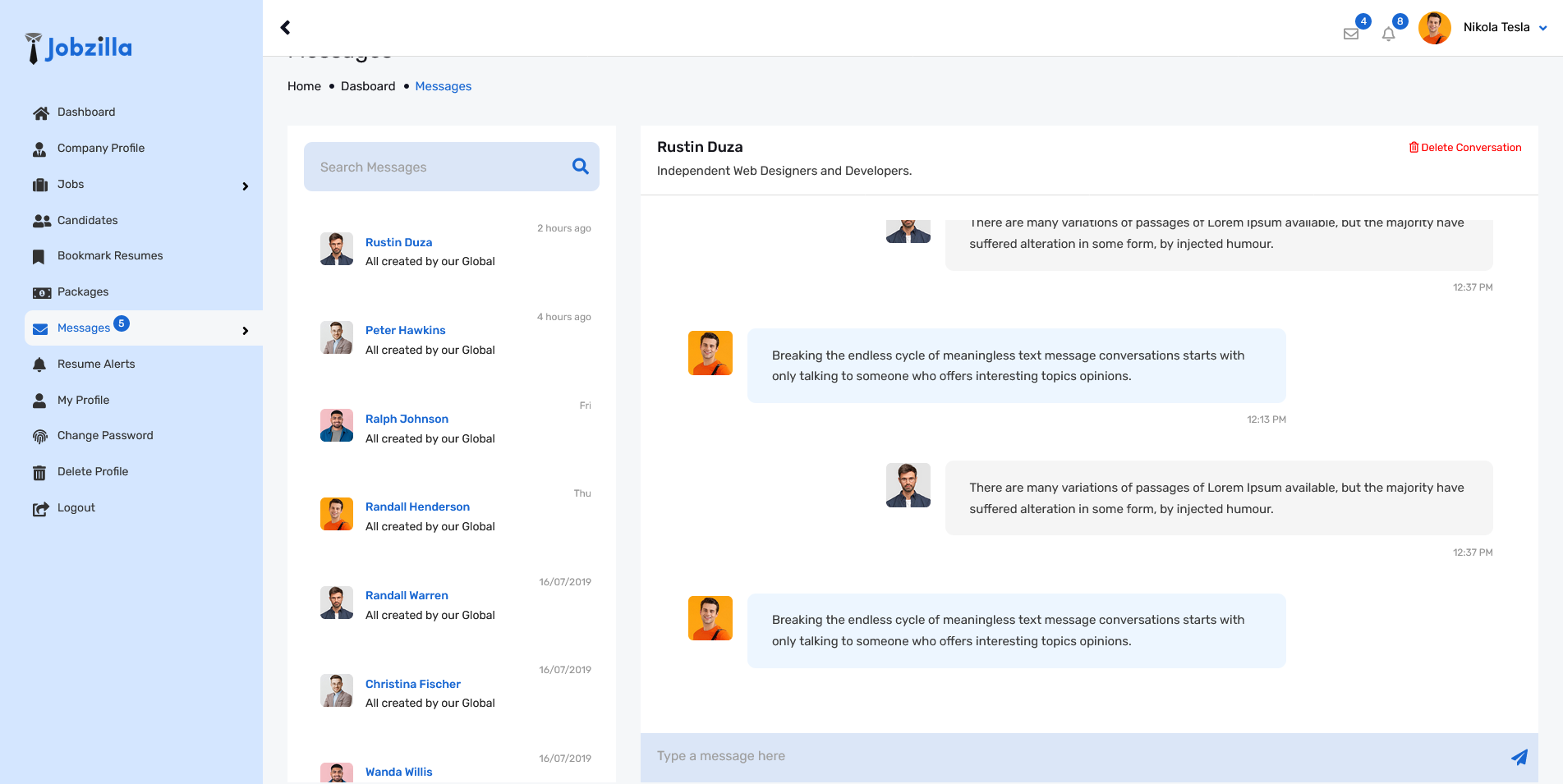Click Nikola Tesla's profile avatar

click(x=1435, y=28)
